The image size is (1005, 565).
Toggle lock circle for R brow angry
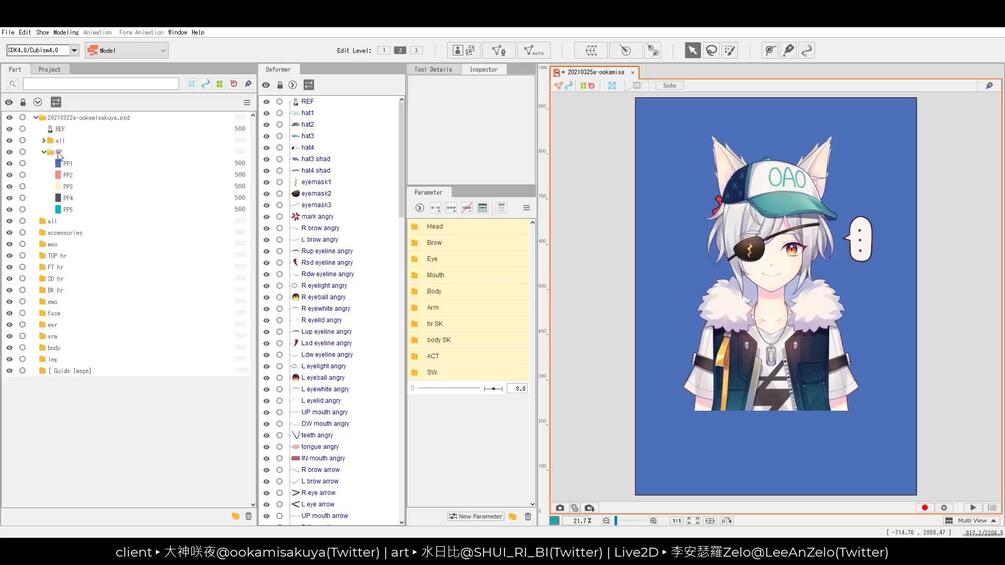pos(279,228)
